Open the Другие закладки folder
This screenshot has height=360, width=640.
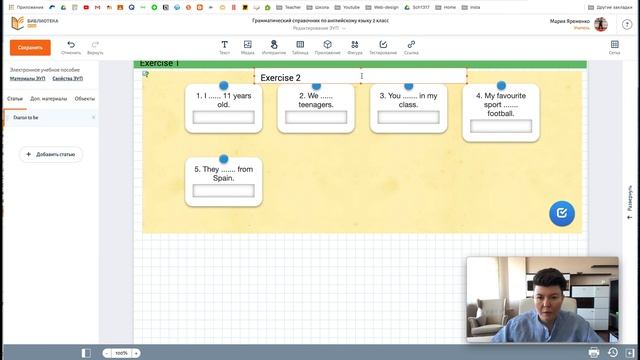610,7
